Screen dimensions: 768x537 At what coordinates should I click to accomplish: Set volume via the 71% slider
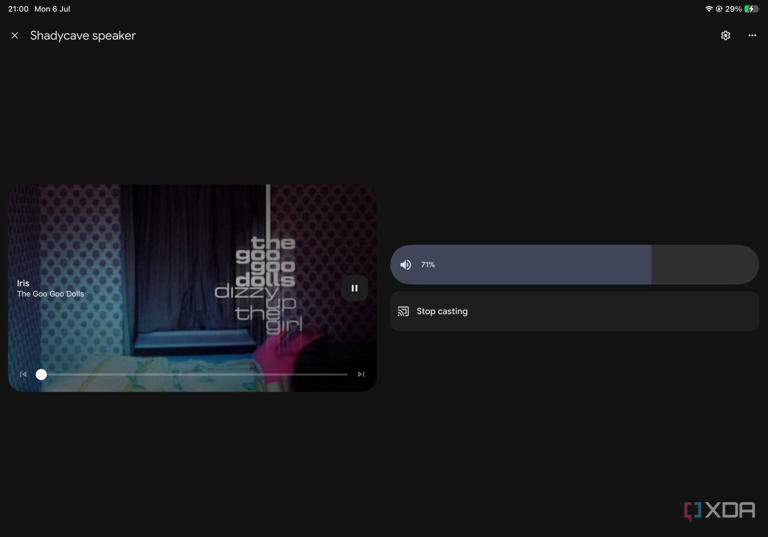click(574, 265)
